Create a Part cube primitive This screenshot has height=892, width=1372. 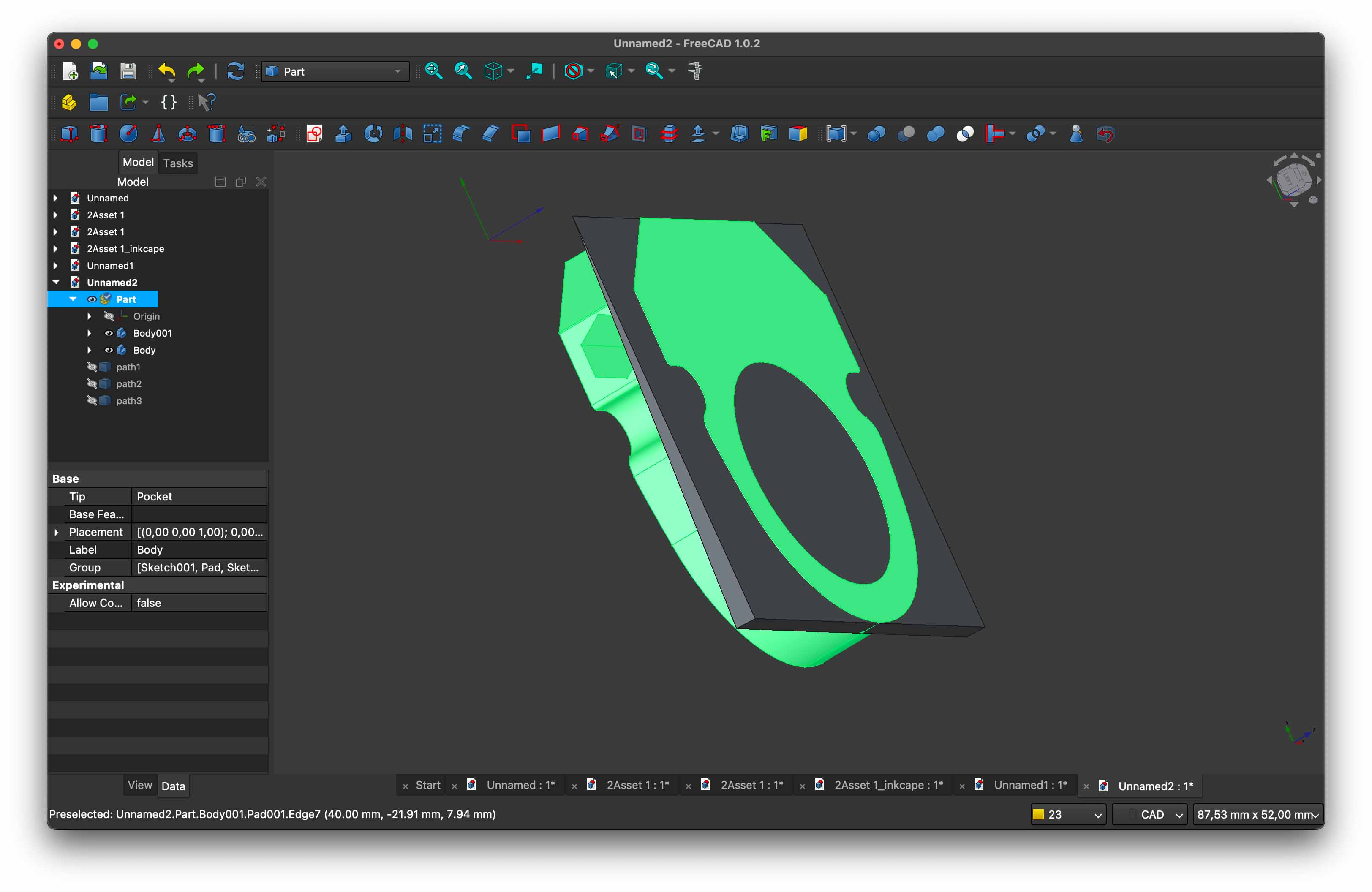point(69,134)
